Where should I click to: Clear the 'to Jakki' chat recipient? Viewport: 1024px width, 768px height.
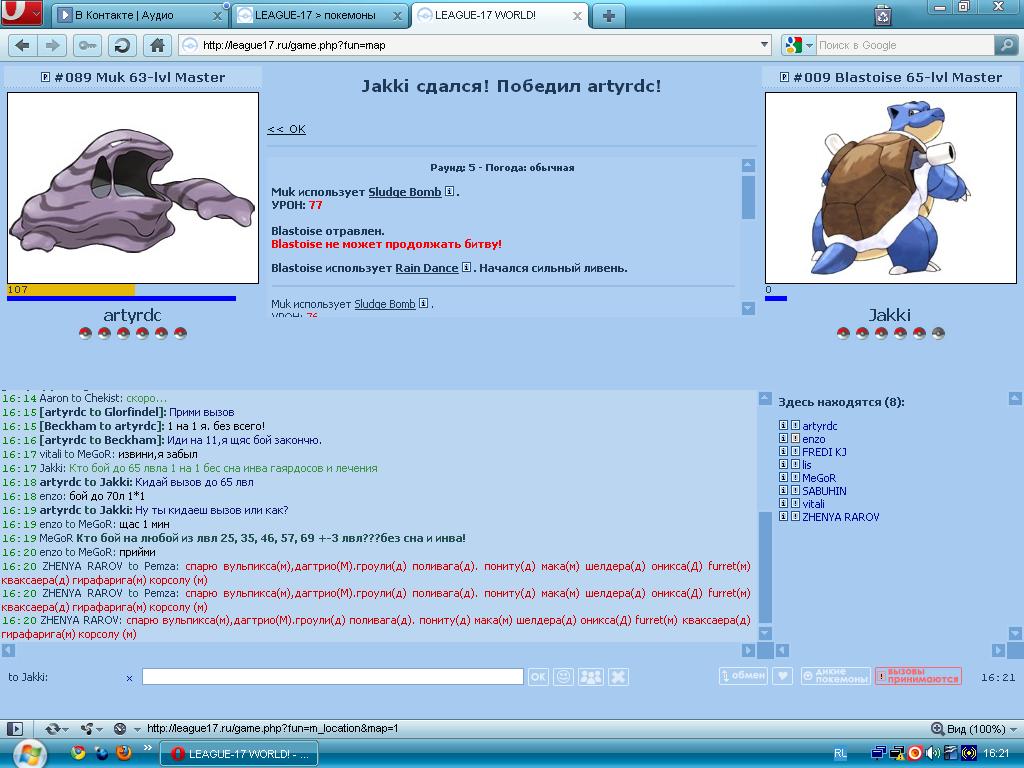pyautogui.click(x=129, y=678)
